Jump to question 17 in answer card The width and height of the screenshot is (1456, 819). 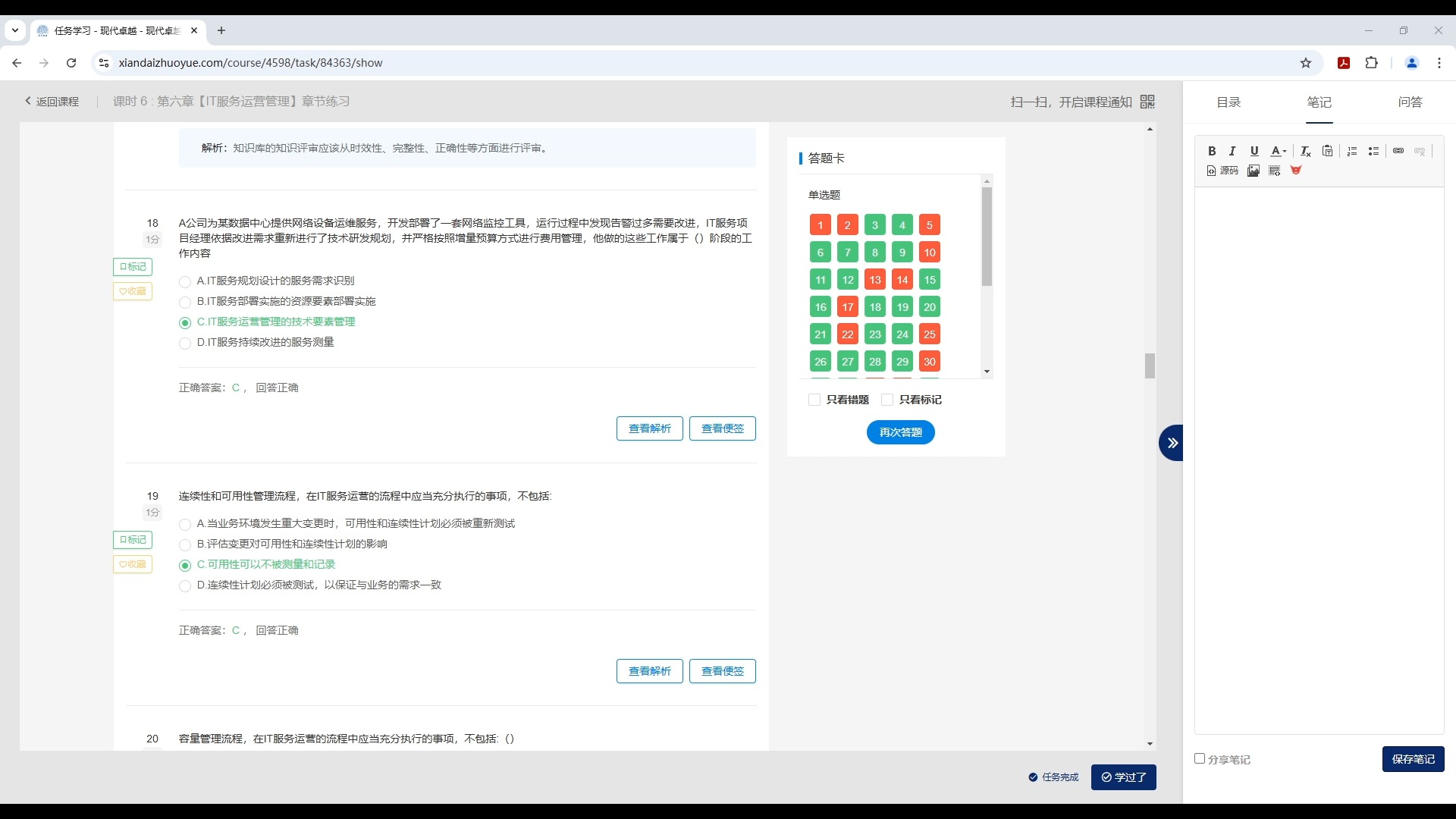pyautogui.click(x=848, y=307)
